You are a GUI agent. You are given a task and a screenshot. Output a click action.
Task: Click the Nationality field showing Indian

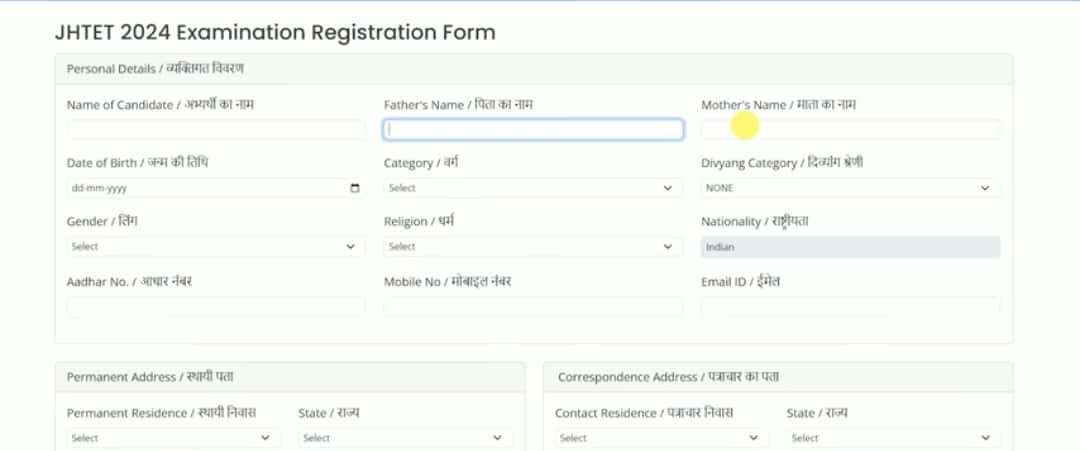[850, 247]
